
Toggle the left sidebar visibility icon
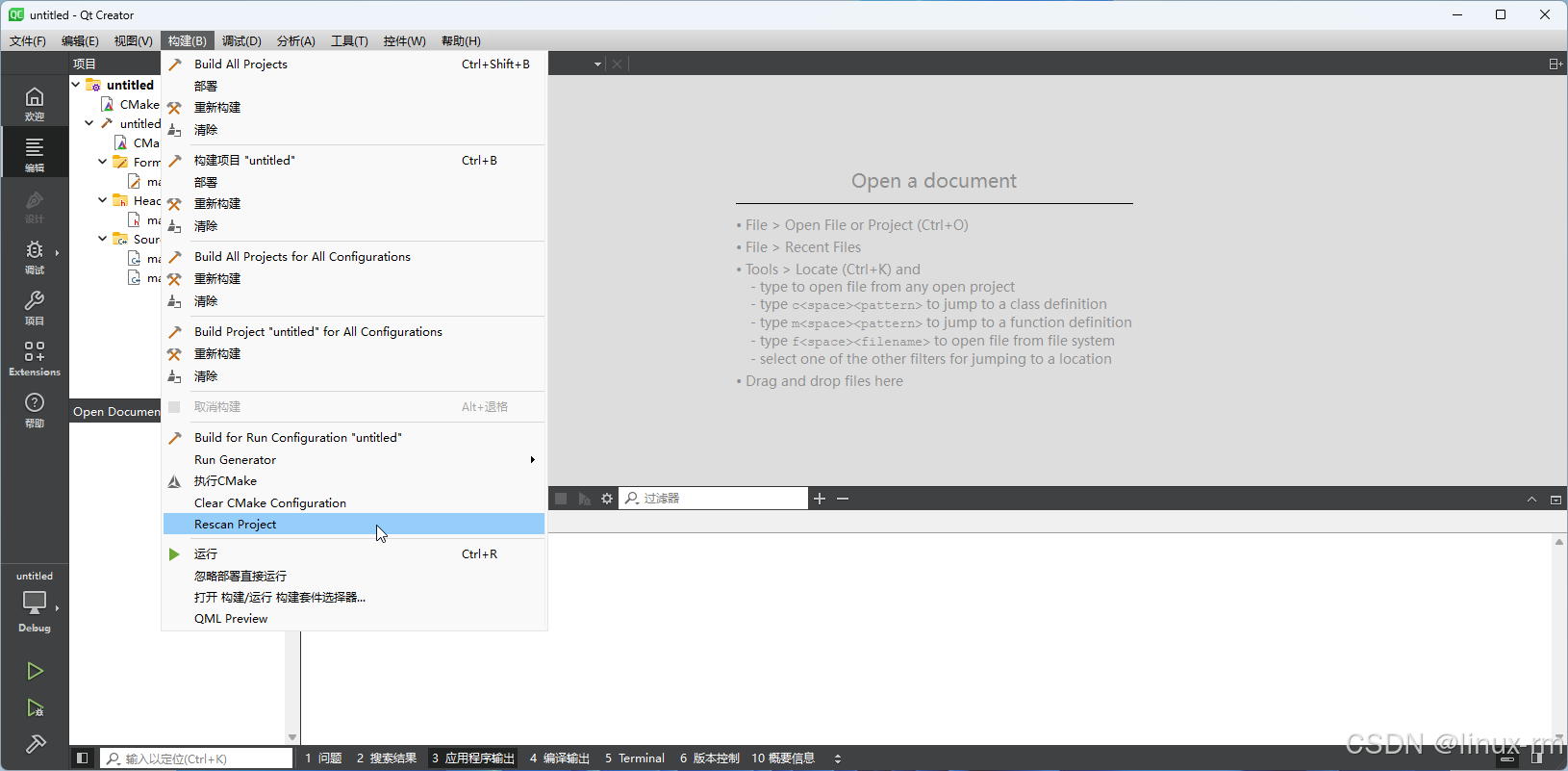pos(82,758)
